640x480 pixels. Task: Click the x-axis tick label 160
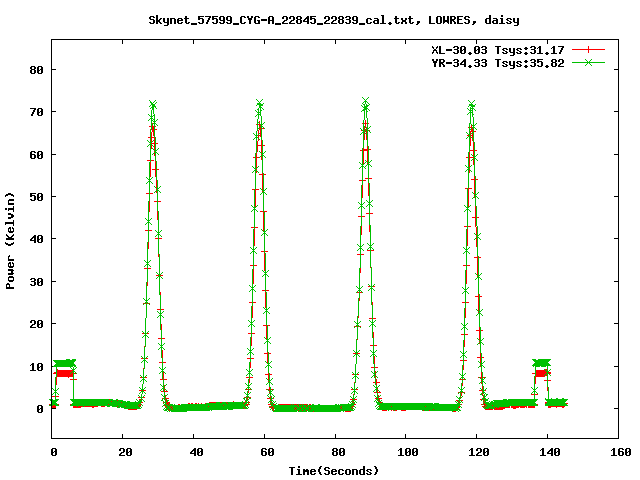(x=620, y=452)
